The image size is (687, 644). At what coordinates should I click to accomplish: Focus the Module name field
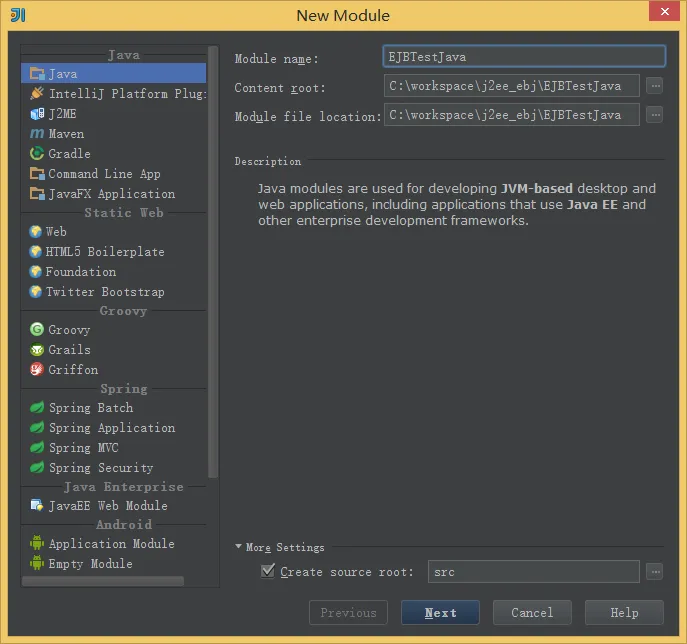(524, 57)
